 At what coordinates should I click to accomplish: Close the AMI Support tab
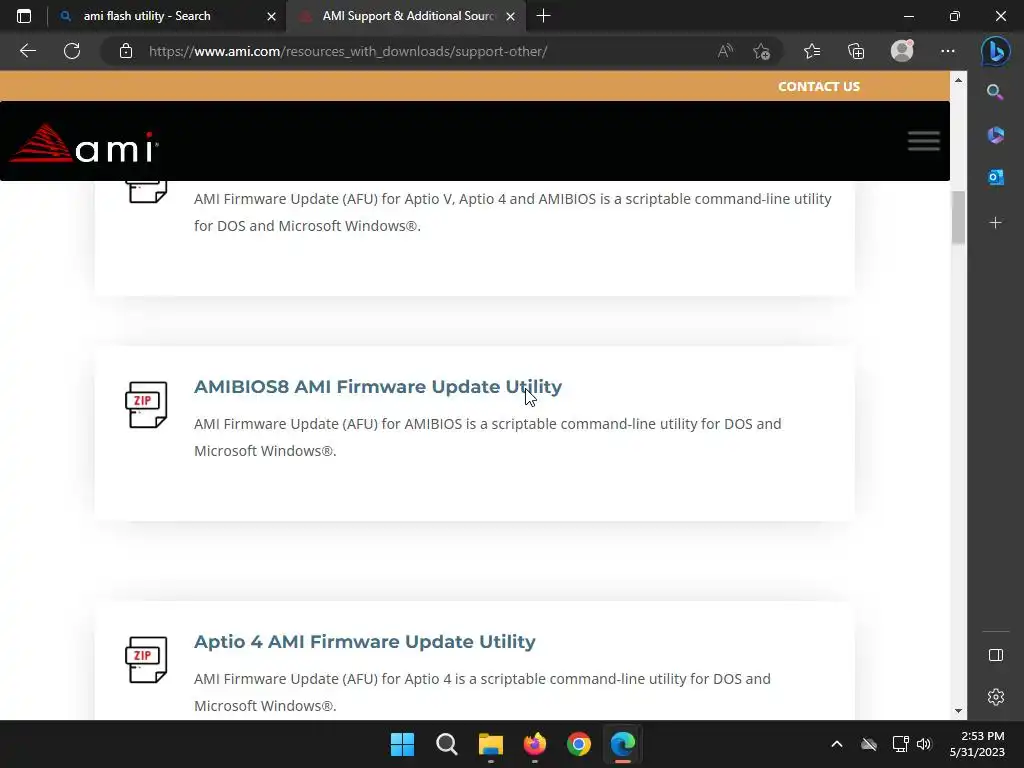pos(510,16)
